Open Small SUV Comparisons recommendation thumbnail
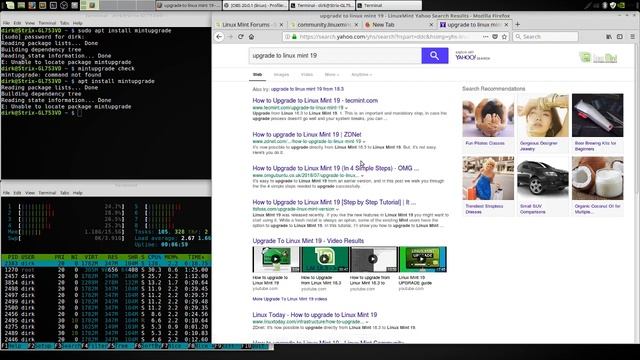 tap(542, 178)
